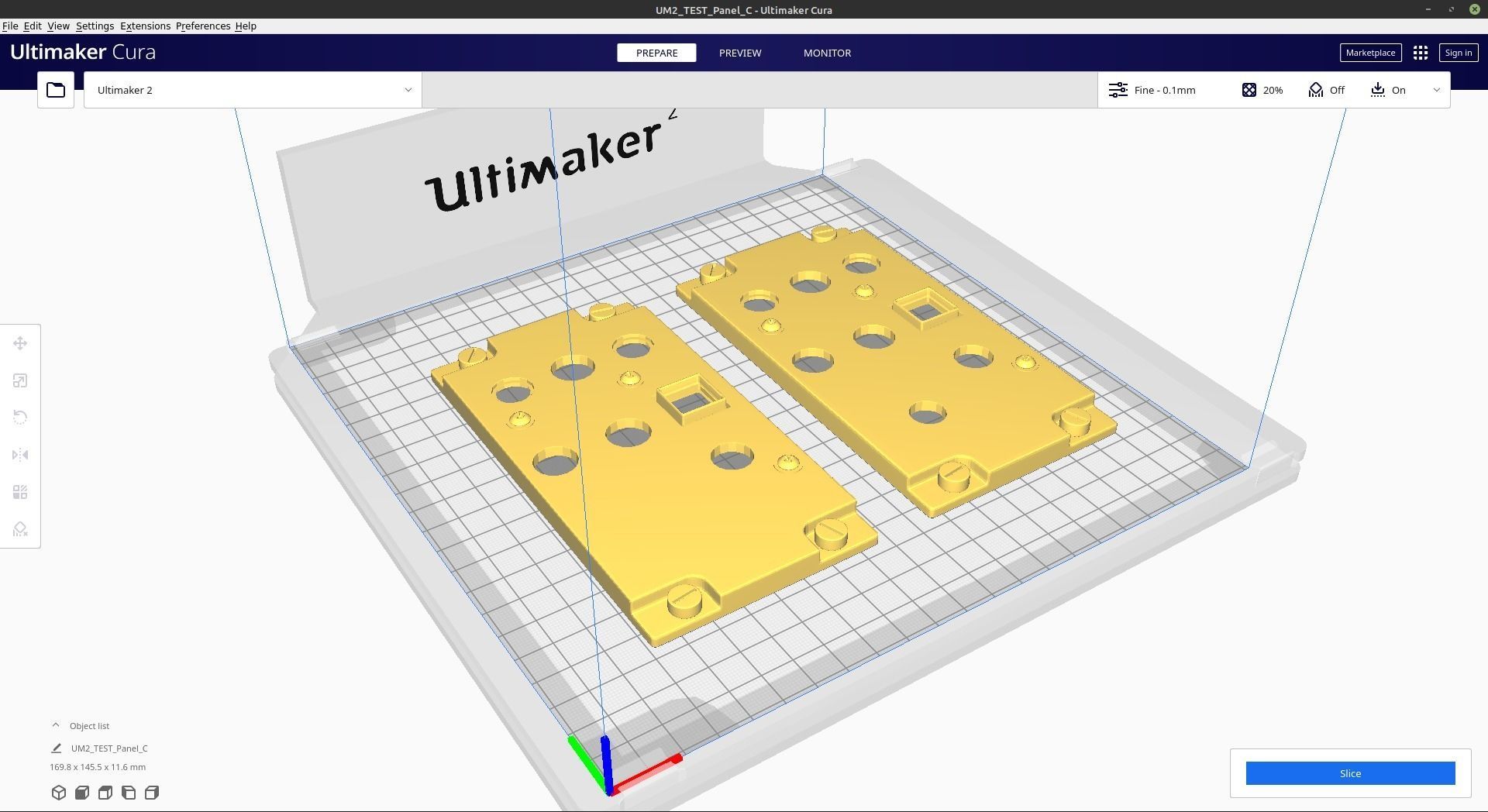Open the Ultimaker 2 printer selector
This screenshot has height=812, width=1488.
(253, 90)
